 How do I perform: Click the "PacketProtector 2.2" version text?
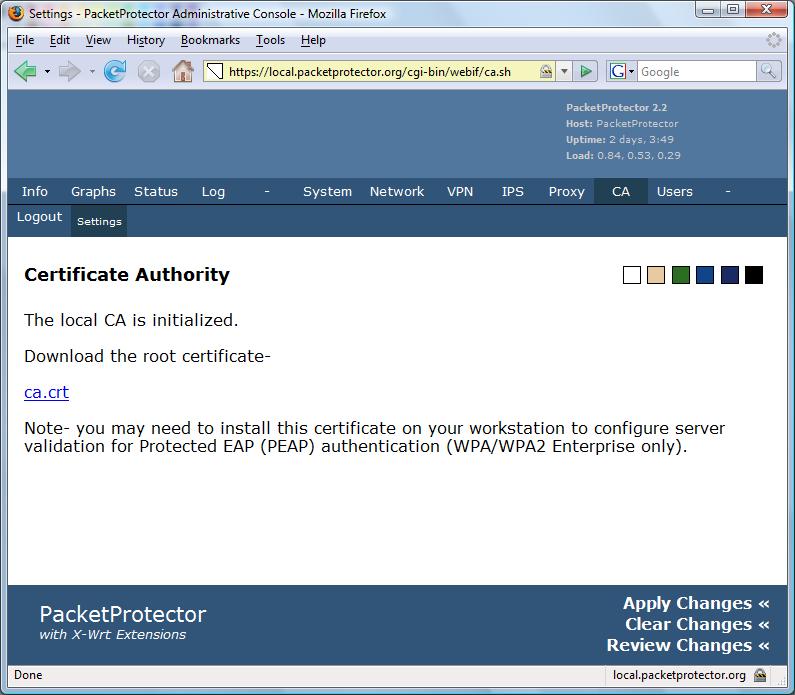click(x=617, y=107)
